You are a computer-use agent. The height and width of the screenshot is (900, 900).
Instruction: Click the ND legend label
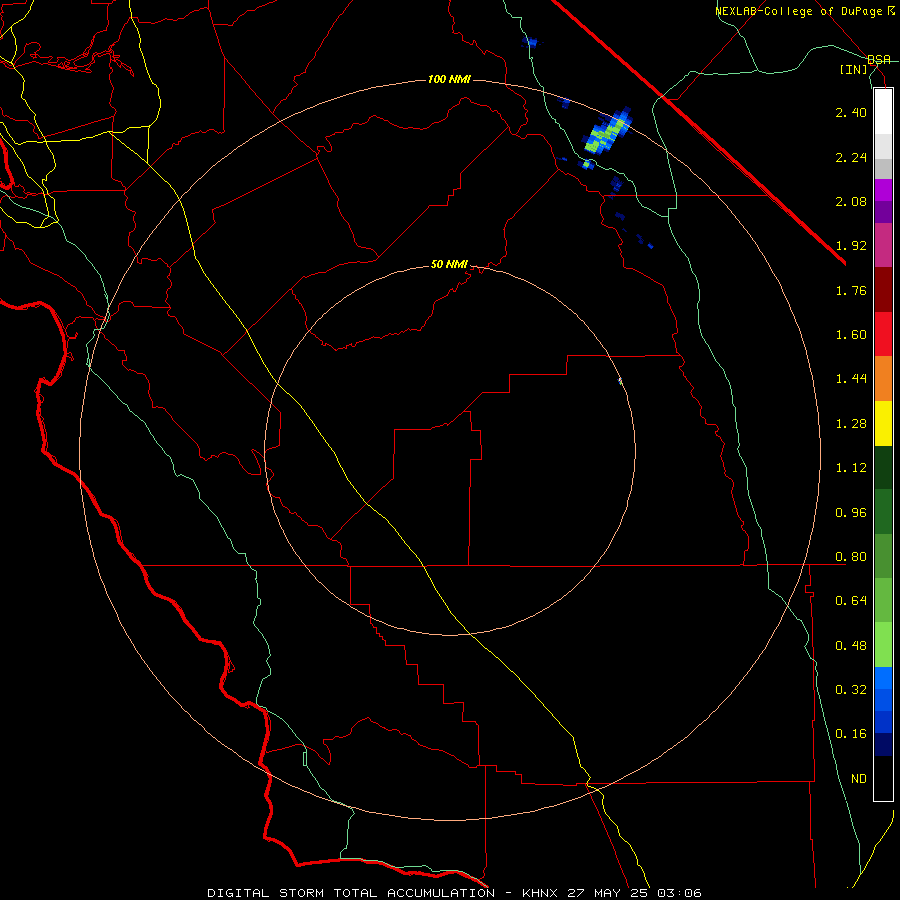859,779
